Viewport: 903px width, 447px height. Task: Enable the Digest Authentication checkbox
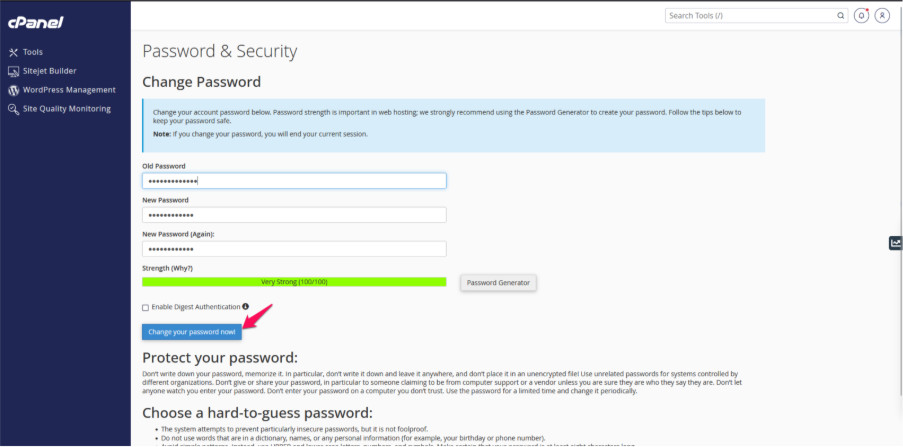(x=146, y=307)
